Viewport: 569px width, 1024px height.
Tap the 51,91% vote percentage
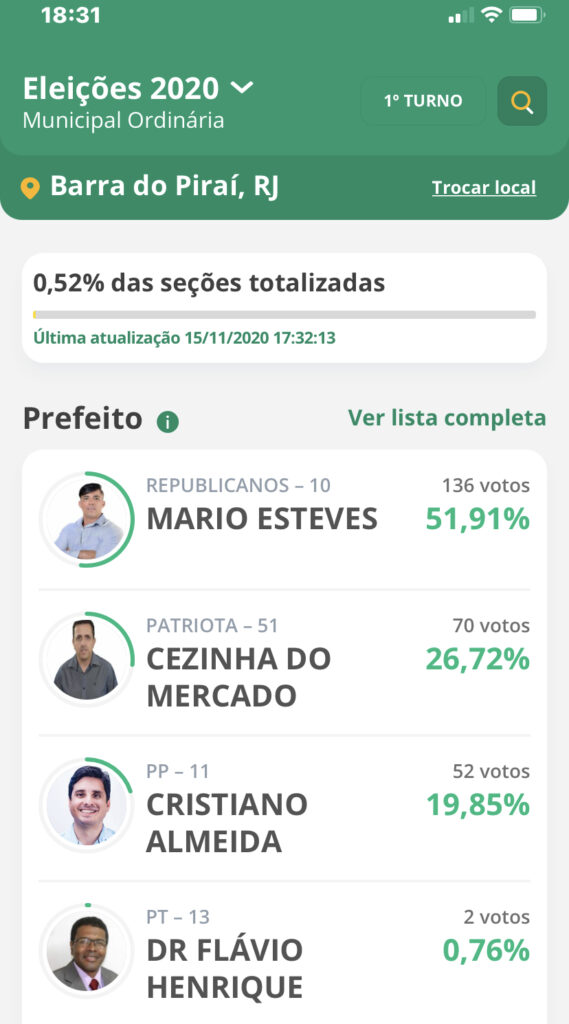coord(478,519)
